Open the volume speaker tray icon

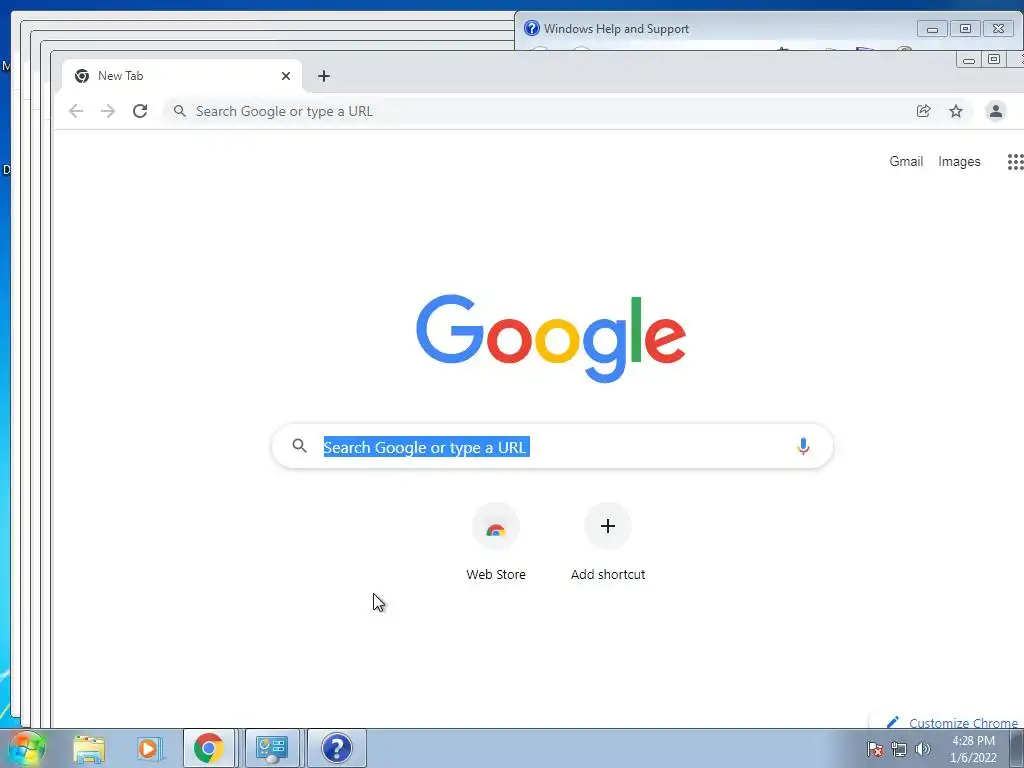pos(922,749)
